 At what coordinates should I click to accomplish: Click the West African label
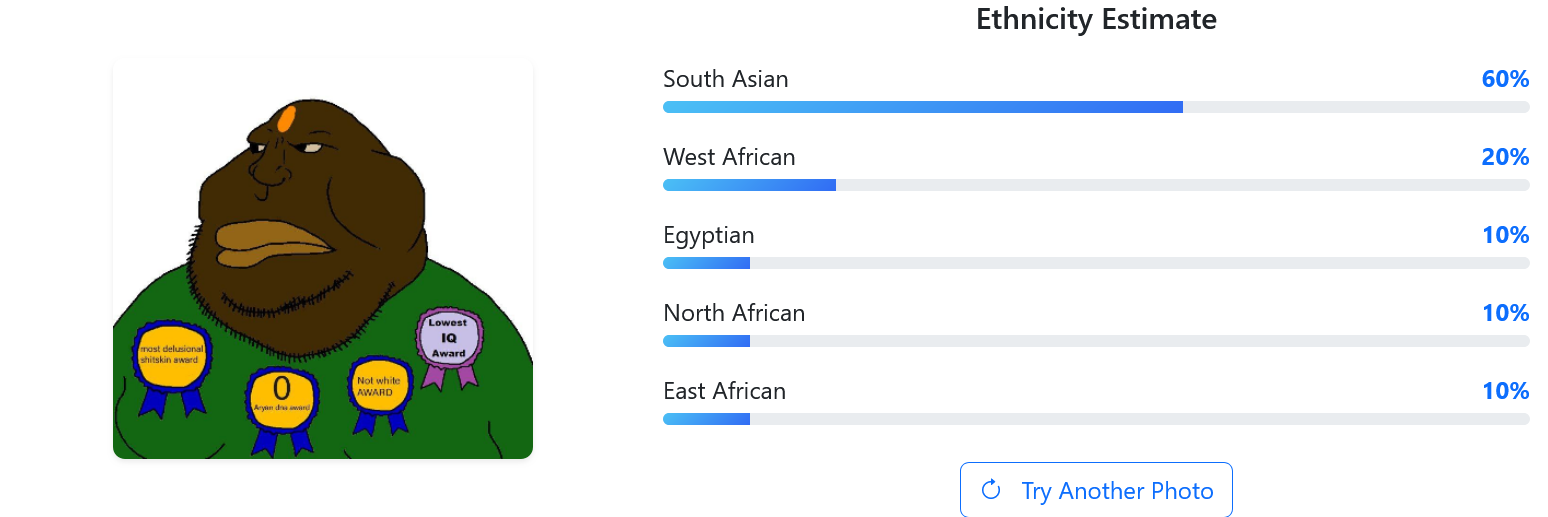(729, 157)
